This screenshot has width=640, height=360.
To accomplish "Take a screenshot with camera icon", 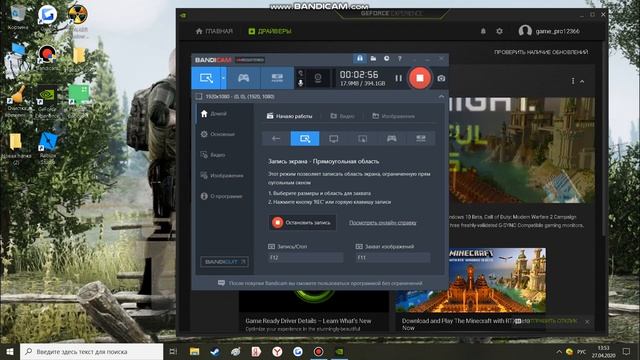I will (x=441, y=78).
